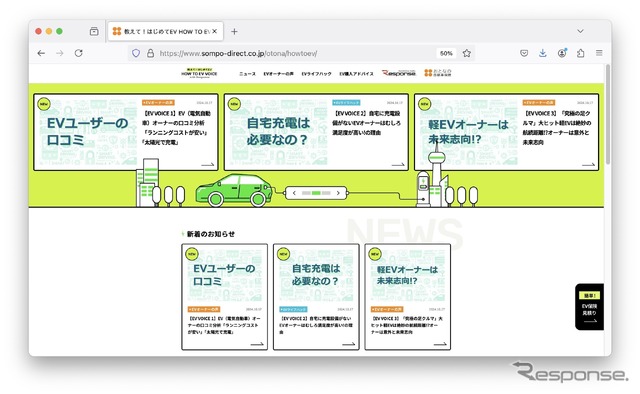The image size is (640, 394).
Task: Reset the 50% zoom level badge
Action: point(446,53)
